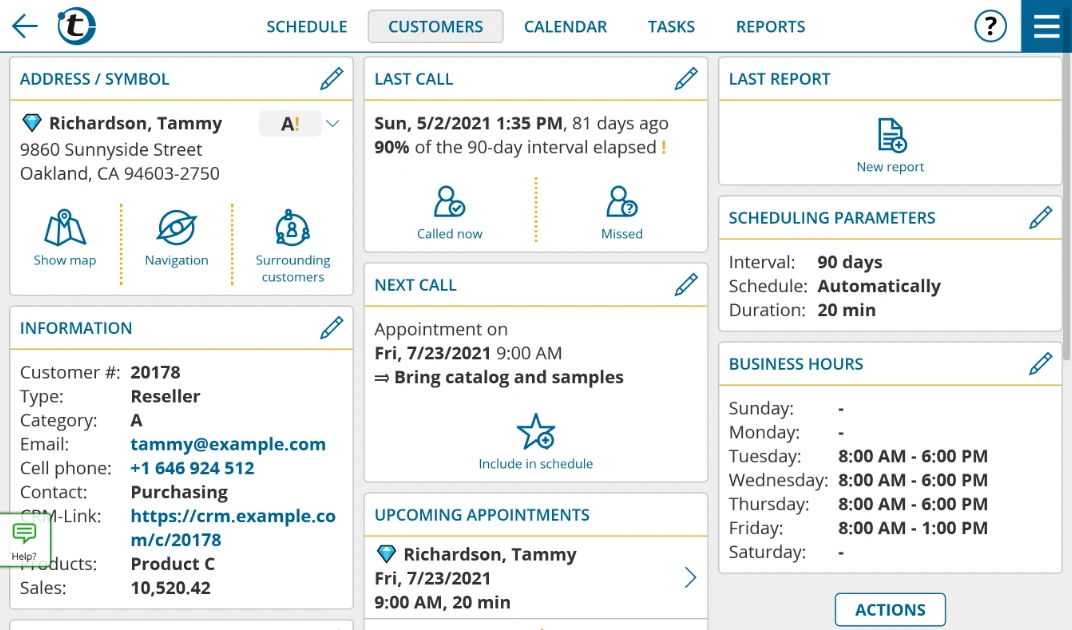Click the green Help? chat widget

pos(24,540)
